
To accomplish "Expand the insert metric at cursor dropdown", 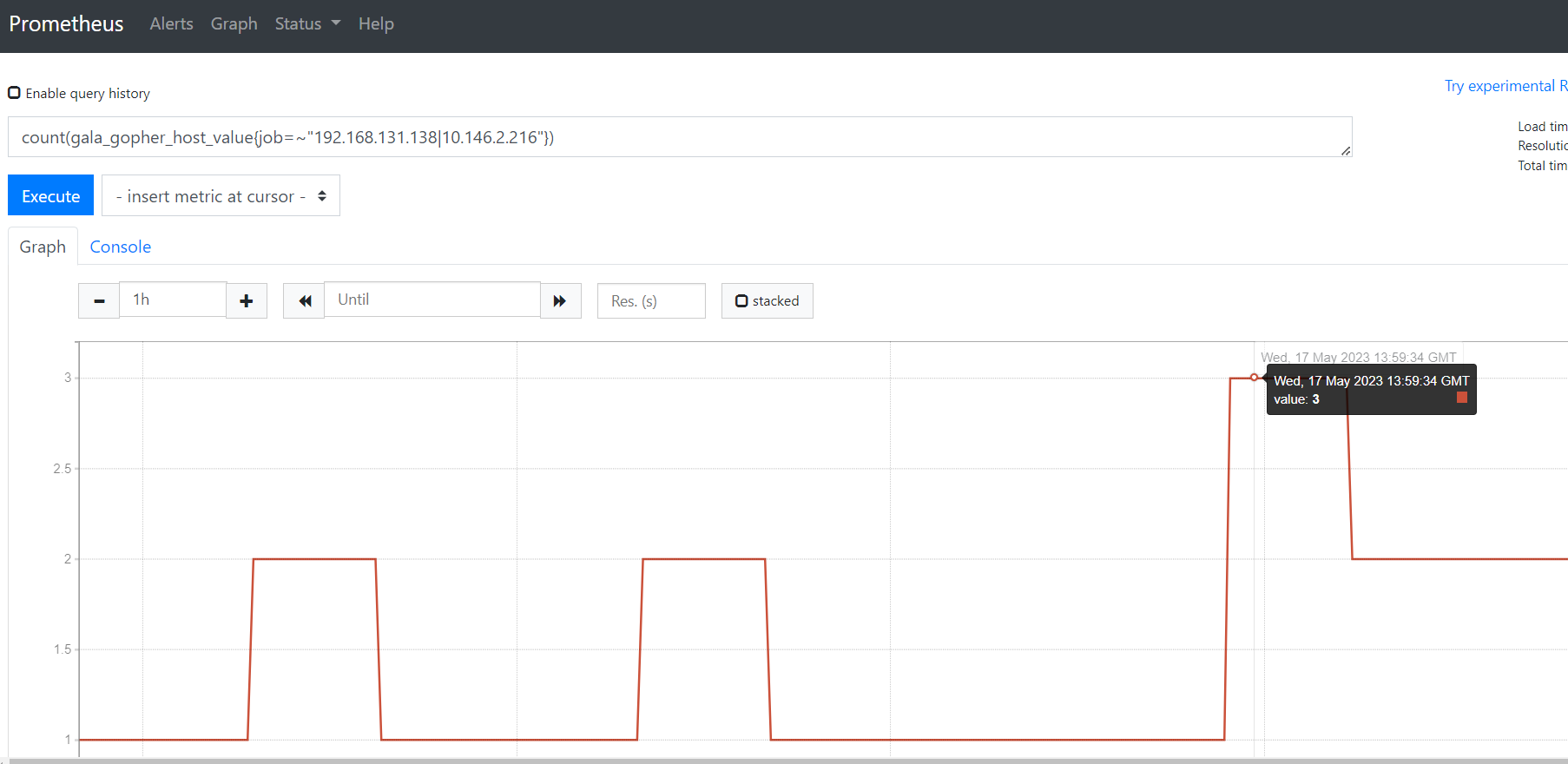I will pos(221,196).
